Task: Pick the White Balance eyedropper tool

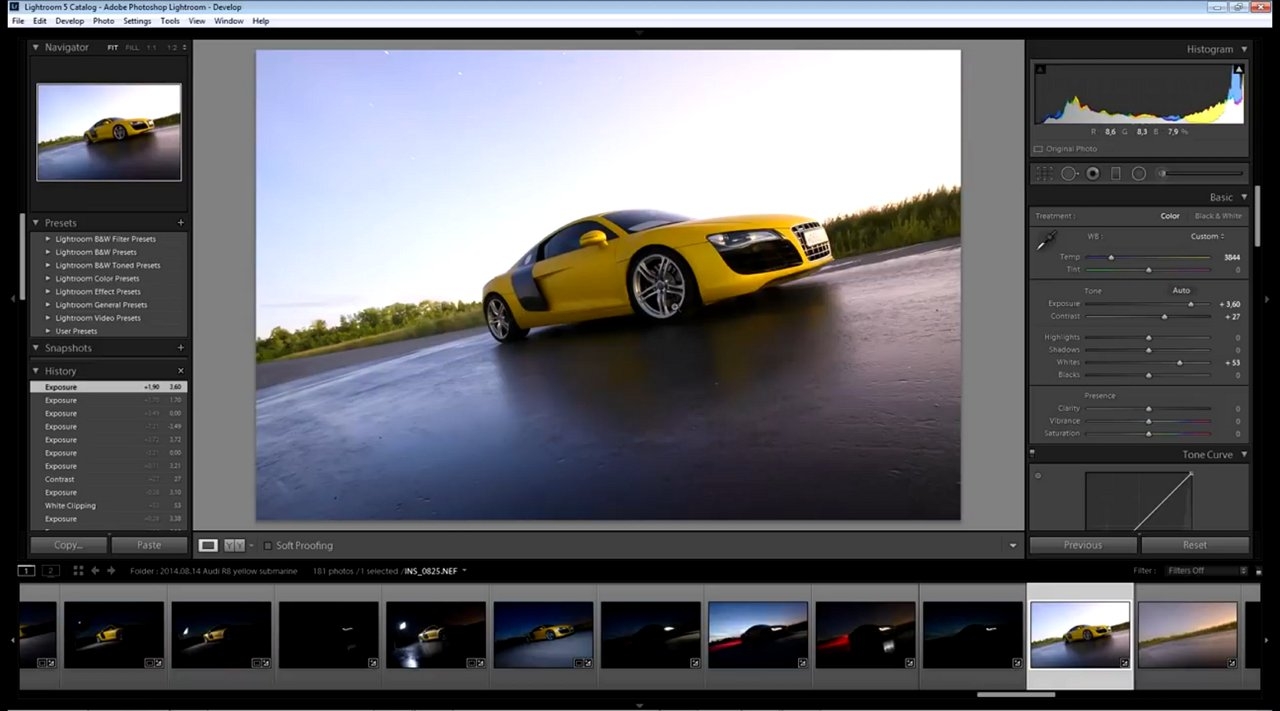Action: click(x=1046, y=240)
